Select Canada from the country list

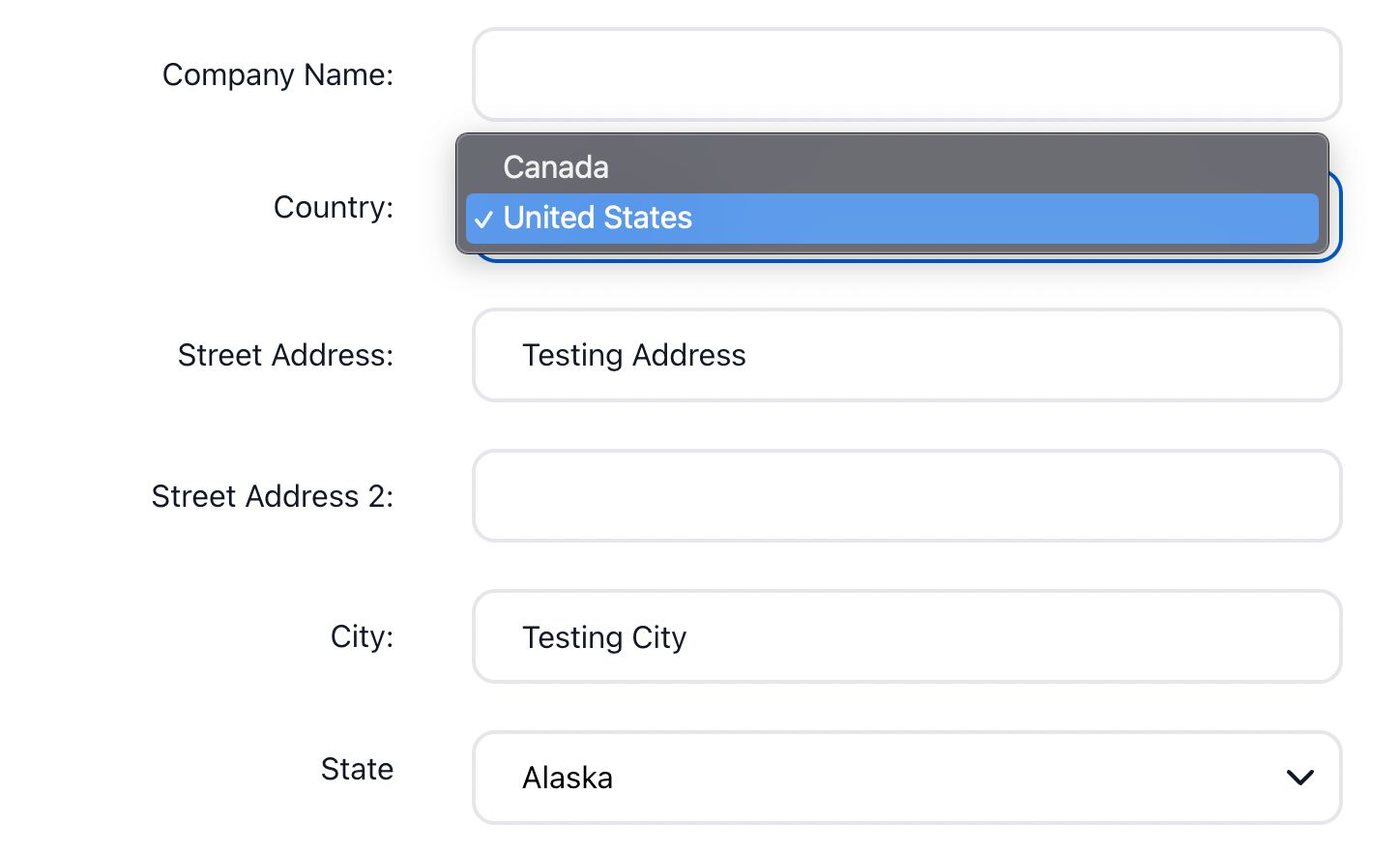pyautogui.click(x=556, y=167)
